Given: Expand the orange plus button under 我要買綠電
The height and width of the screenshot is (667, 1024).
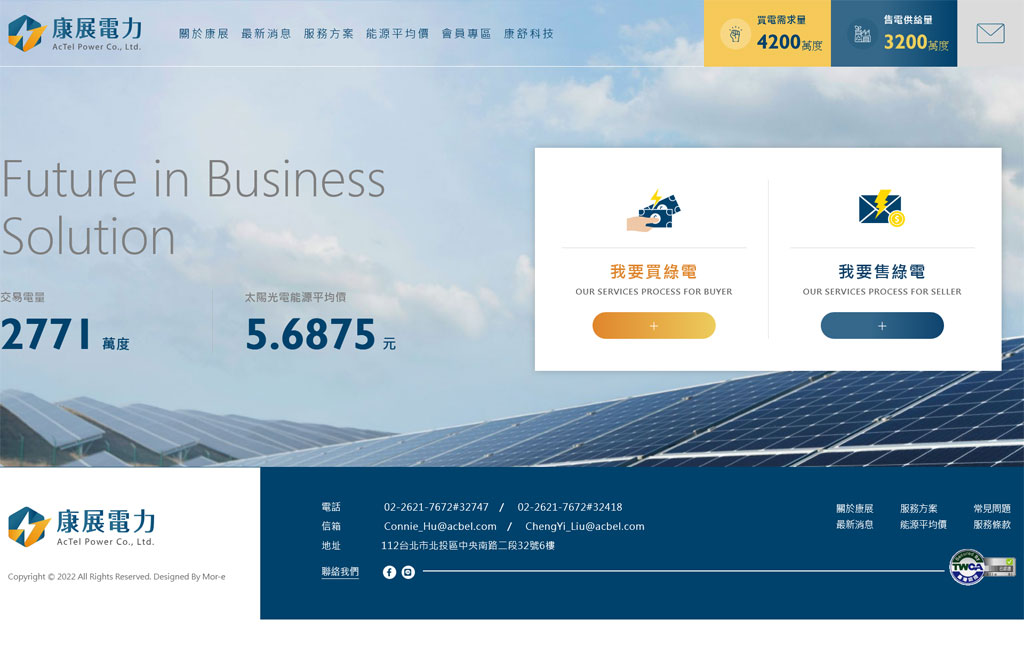Looking at the screenshot, I should pos(654,326).
